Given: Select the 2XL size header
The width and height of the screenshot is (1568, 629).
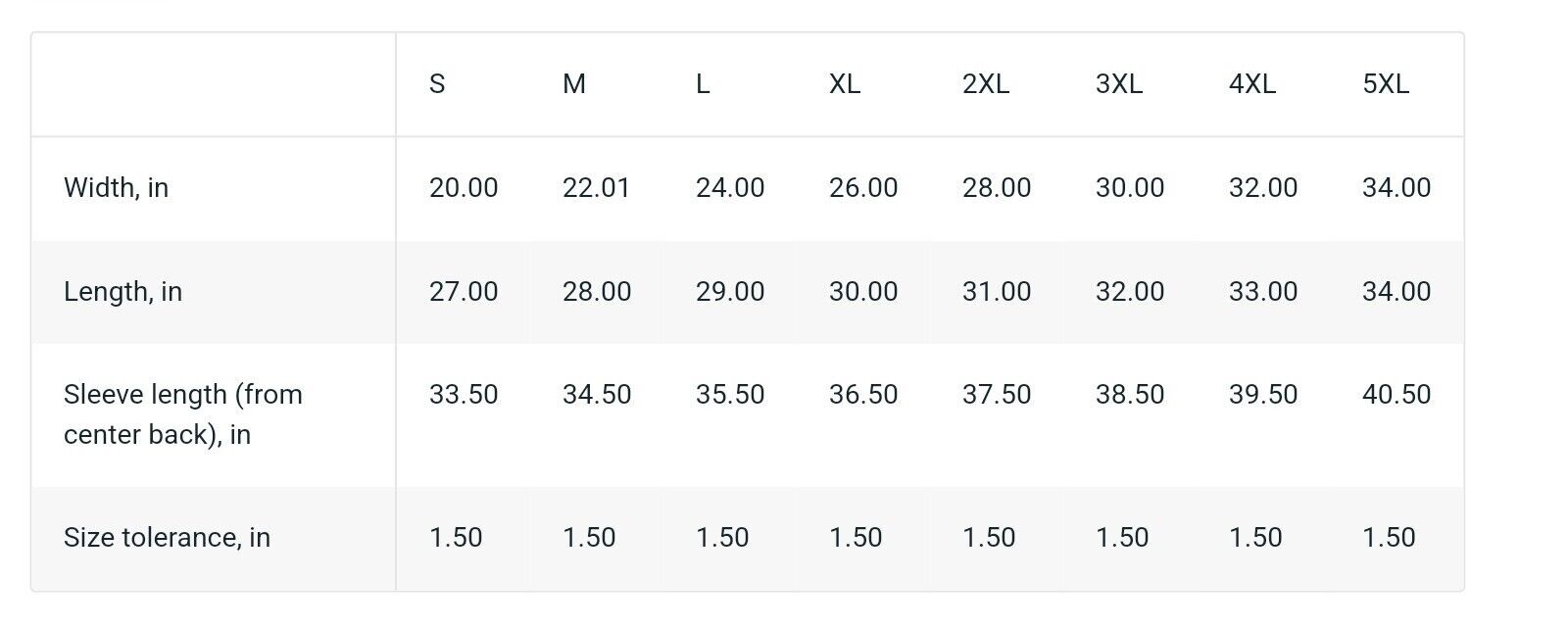Looking at the screenshot, I should [x=986, y=84].
